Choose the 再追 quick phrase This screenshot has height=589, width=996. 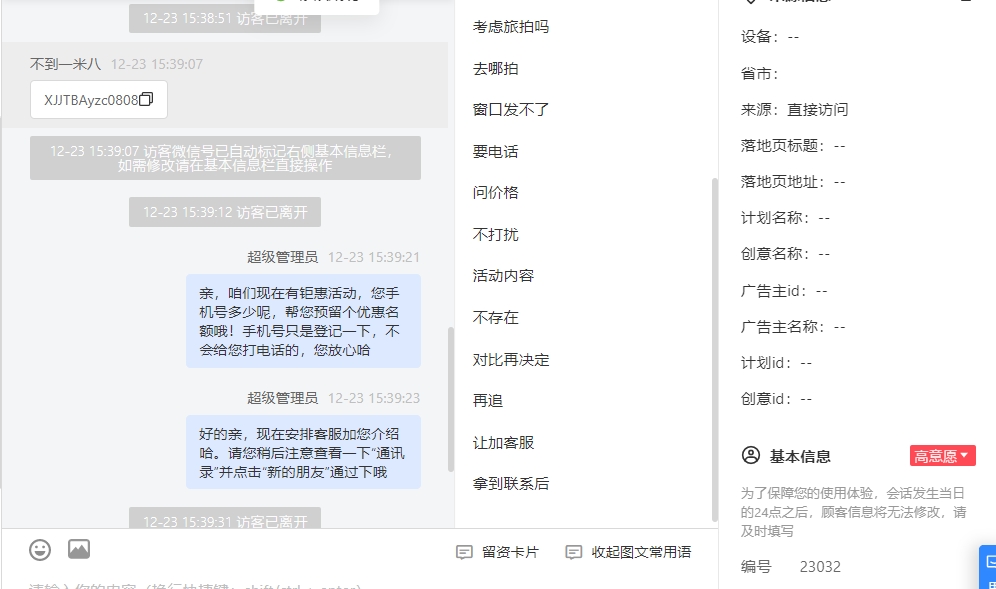[x=488, y=401]
